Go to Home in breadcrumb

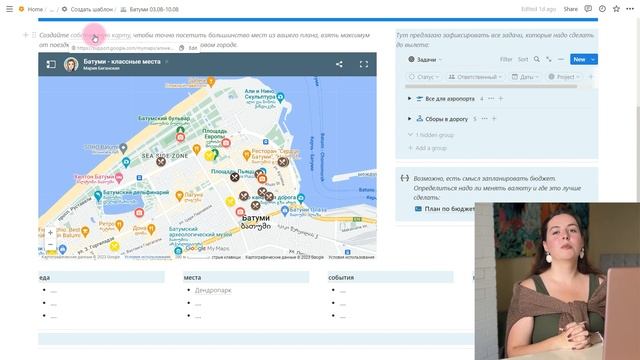pyautogui.click(x=35, y=9)
